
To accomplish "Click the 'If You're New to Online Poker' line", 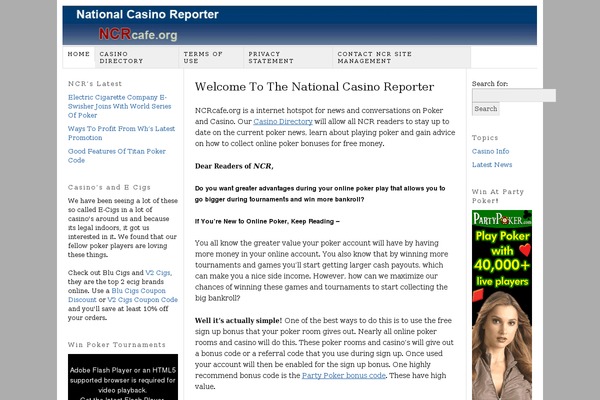I will (x=267, y=221).
